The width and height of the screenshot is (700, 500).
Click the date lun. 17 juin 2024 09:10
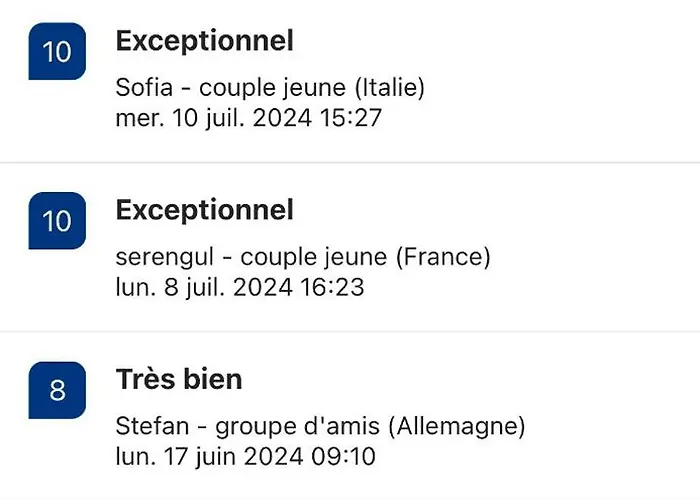(247, 457)
